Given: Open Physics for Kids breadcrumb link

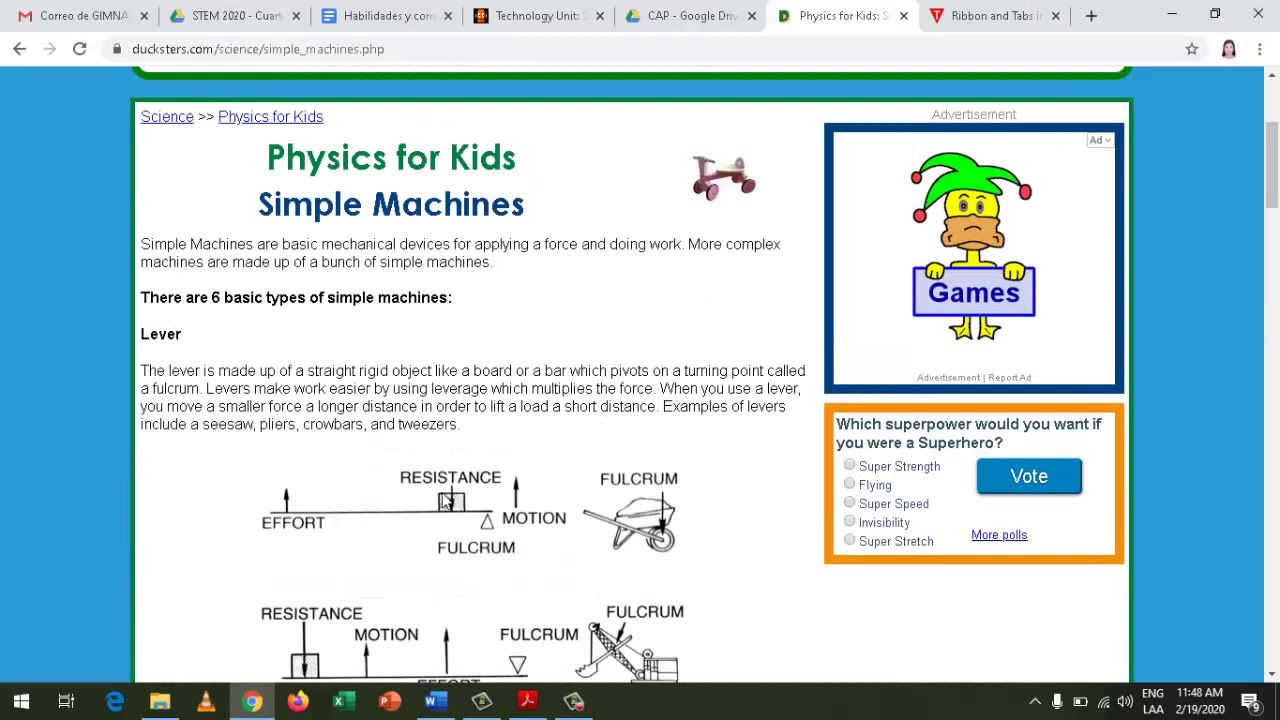Looking at the screenshot, I should tap(270, 117).
